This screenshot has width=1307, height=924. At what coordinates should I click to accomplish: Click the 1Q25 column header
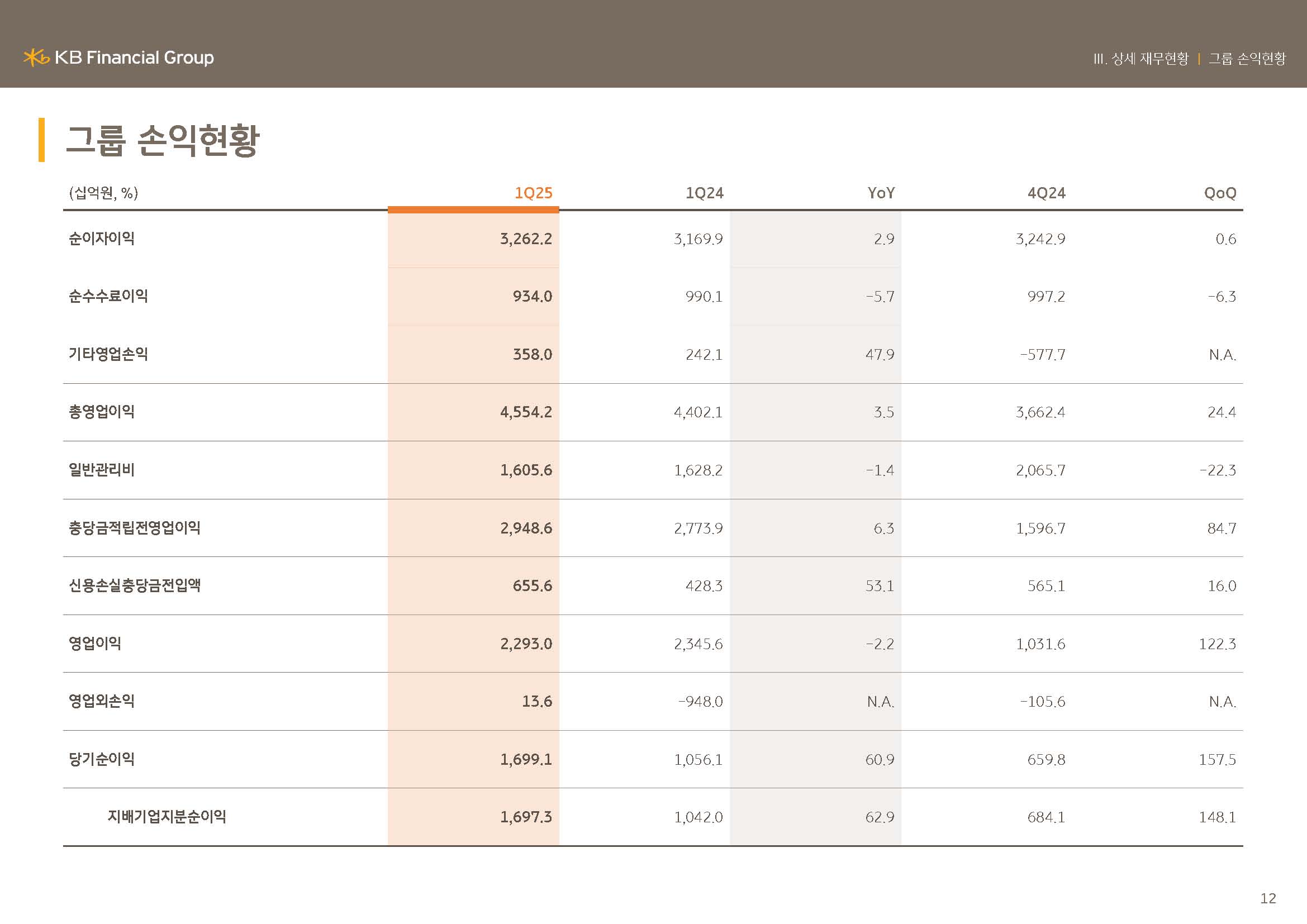click(x=533, y=193)
